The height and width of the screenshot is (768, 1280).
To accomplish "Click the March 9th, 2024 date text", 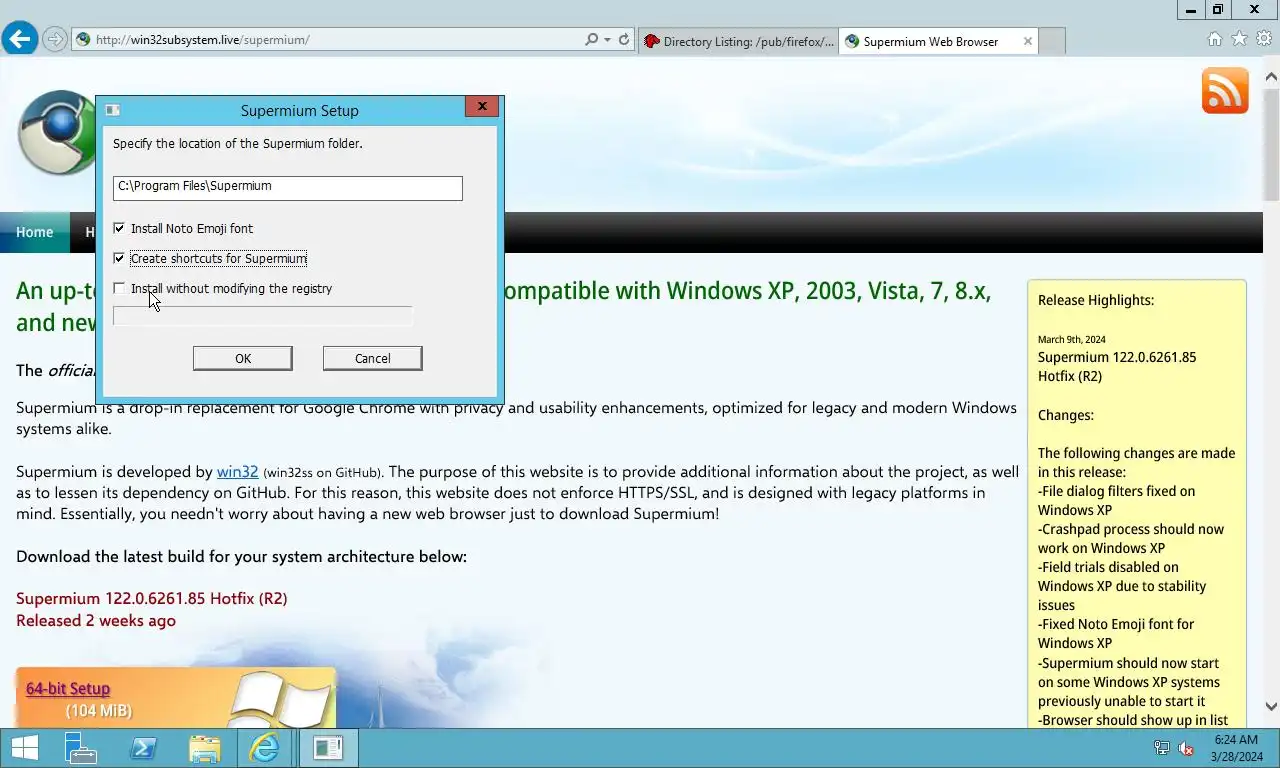I will click(1072, 339).
